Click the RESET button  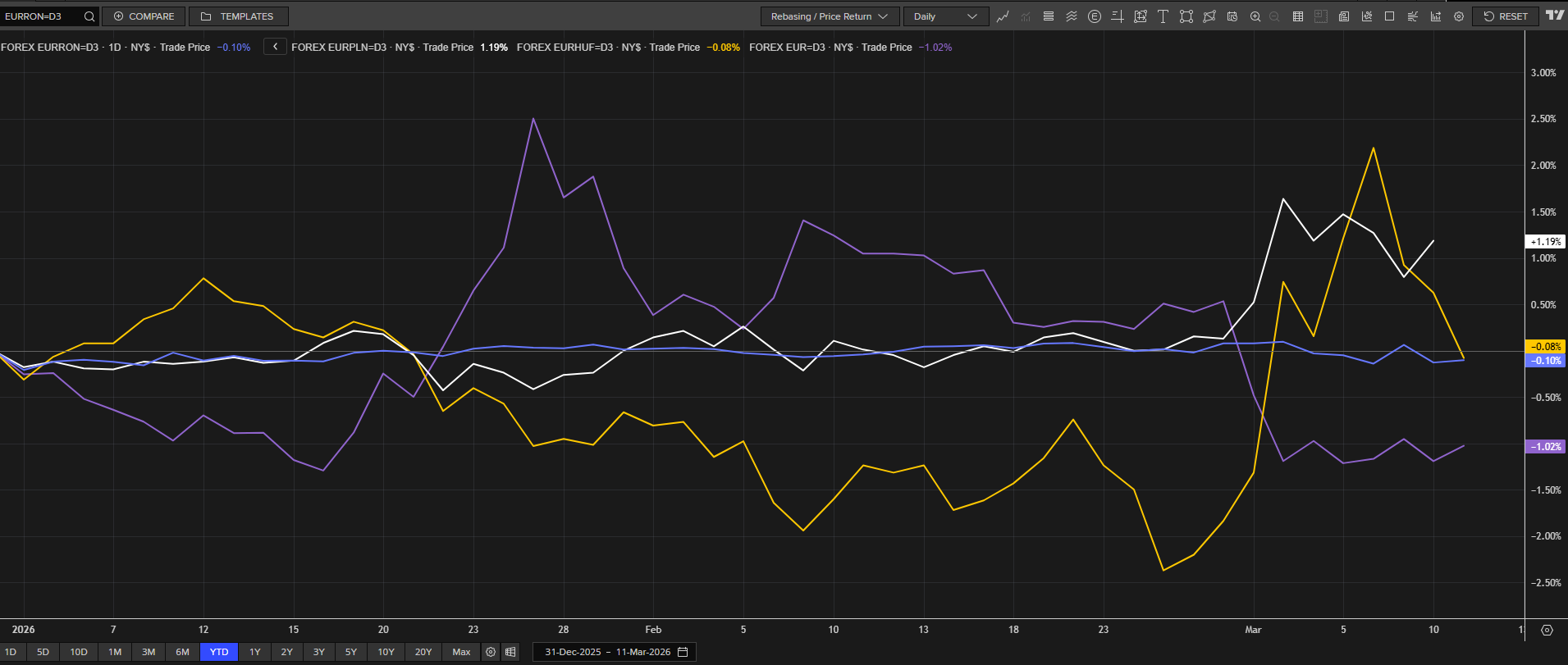coord(1505,16)
